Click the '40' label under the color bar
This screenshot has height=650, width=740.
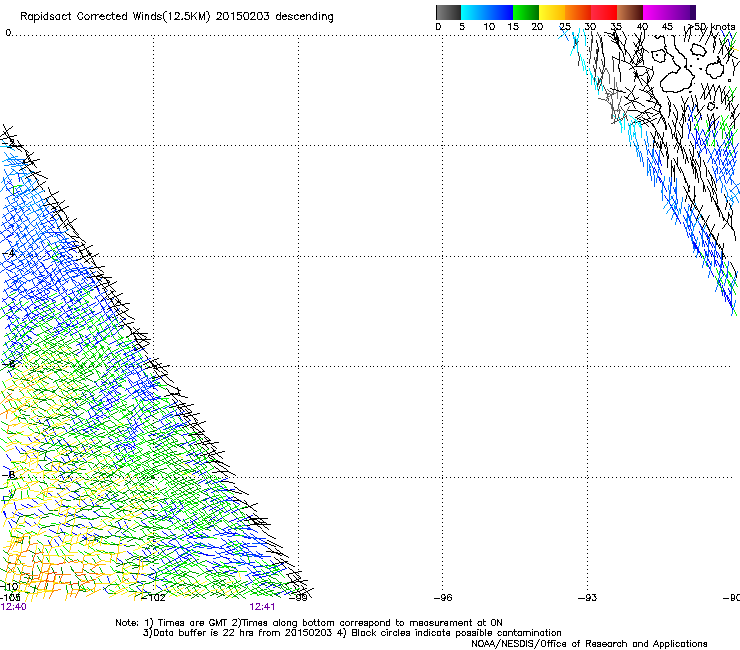point(642,27)
